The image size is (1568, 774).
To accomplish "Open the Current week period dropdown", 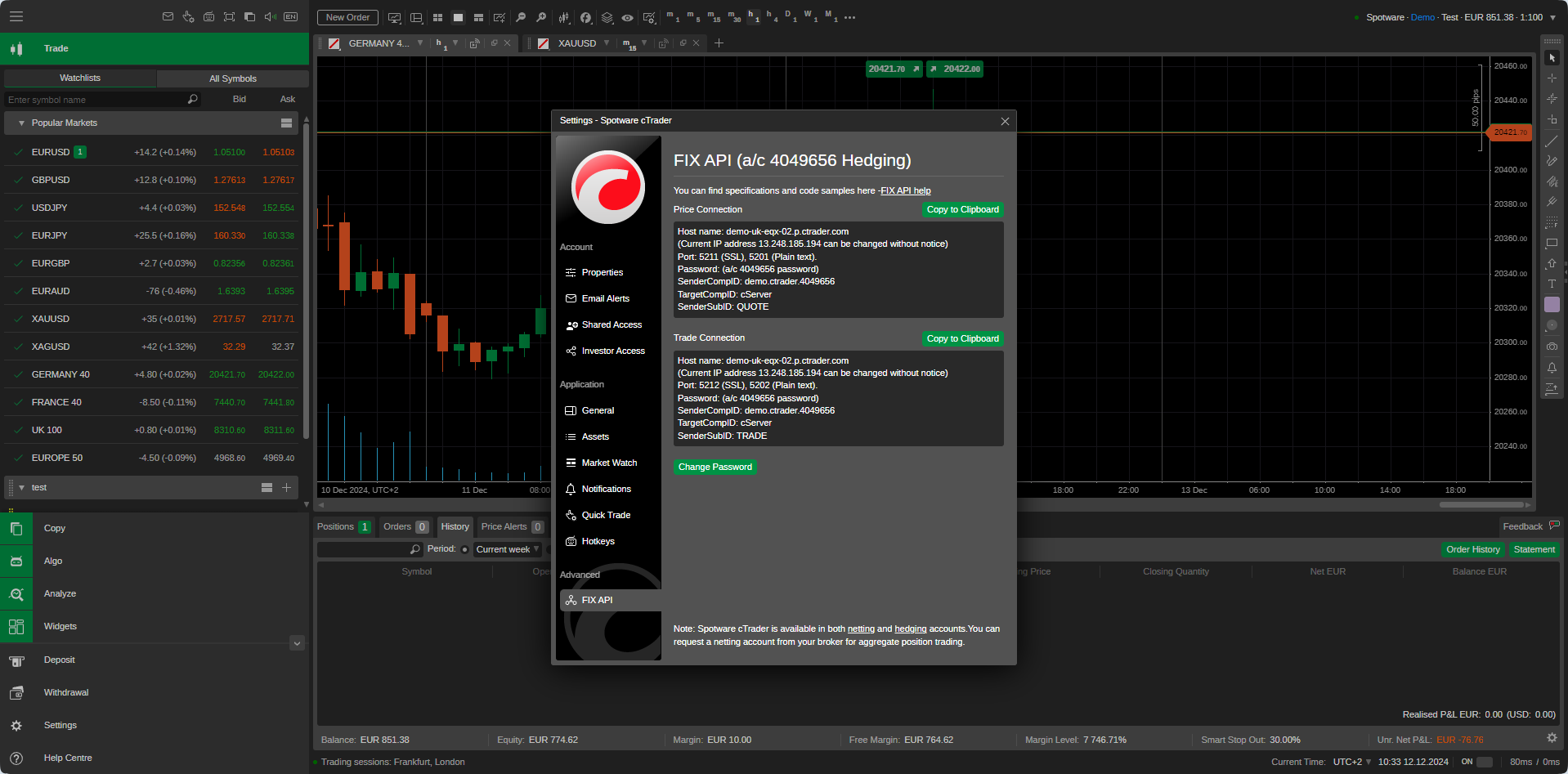I will point(507,549).
